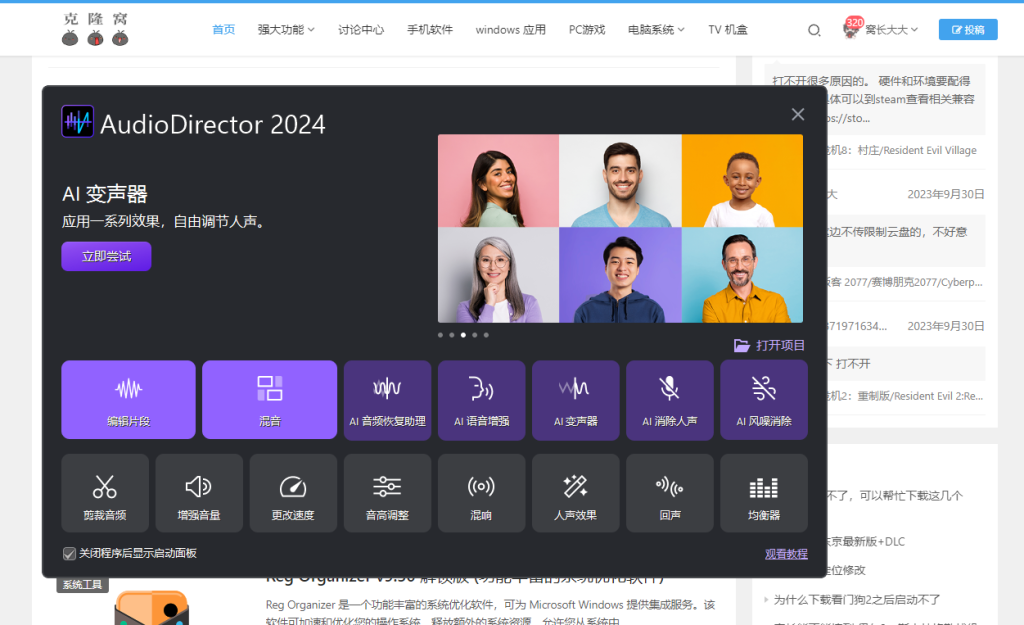Select the first banner carousel dot
1024x625 pixels.
click(x=440, y=335)
